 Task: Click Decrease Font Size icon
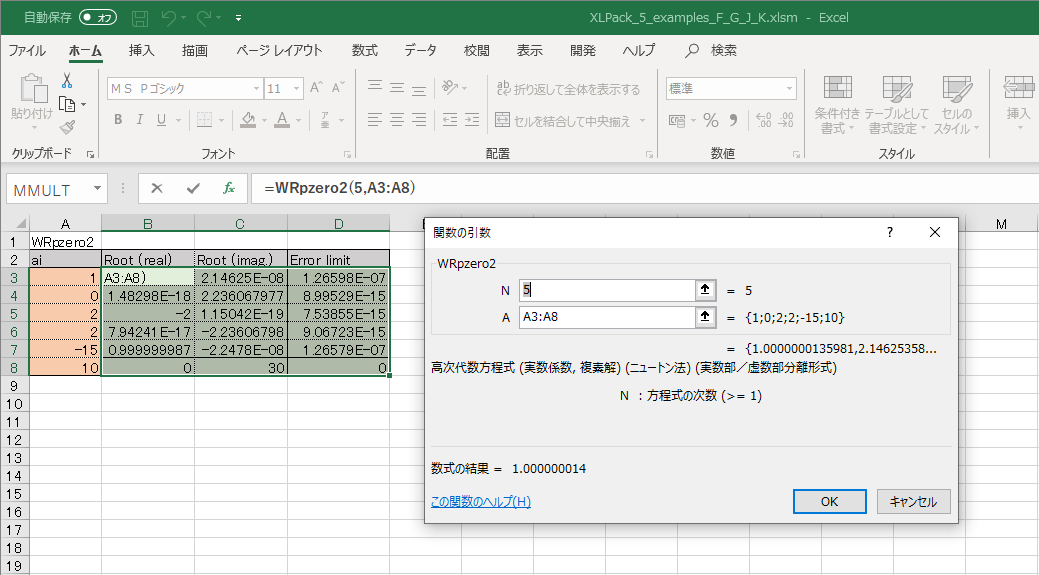[x=339, y=87]
